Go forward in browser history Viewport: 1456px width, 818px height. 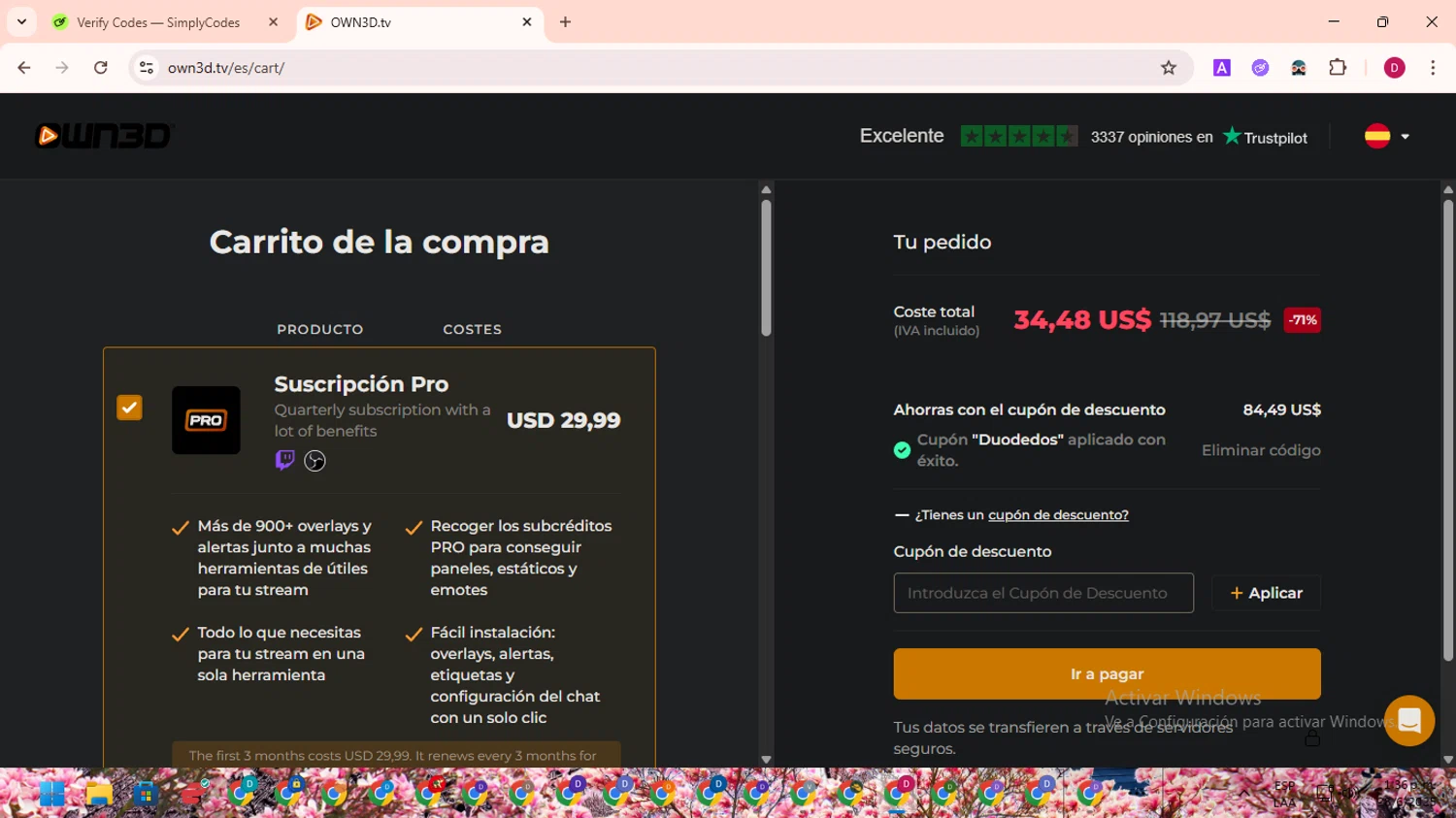point(62,68)
